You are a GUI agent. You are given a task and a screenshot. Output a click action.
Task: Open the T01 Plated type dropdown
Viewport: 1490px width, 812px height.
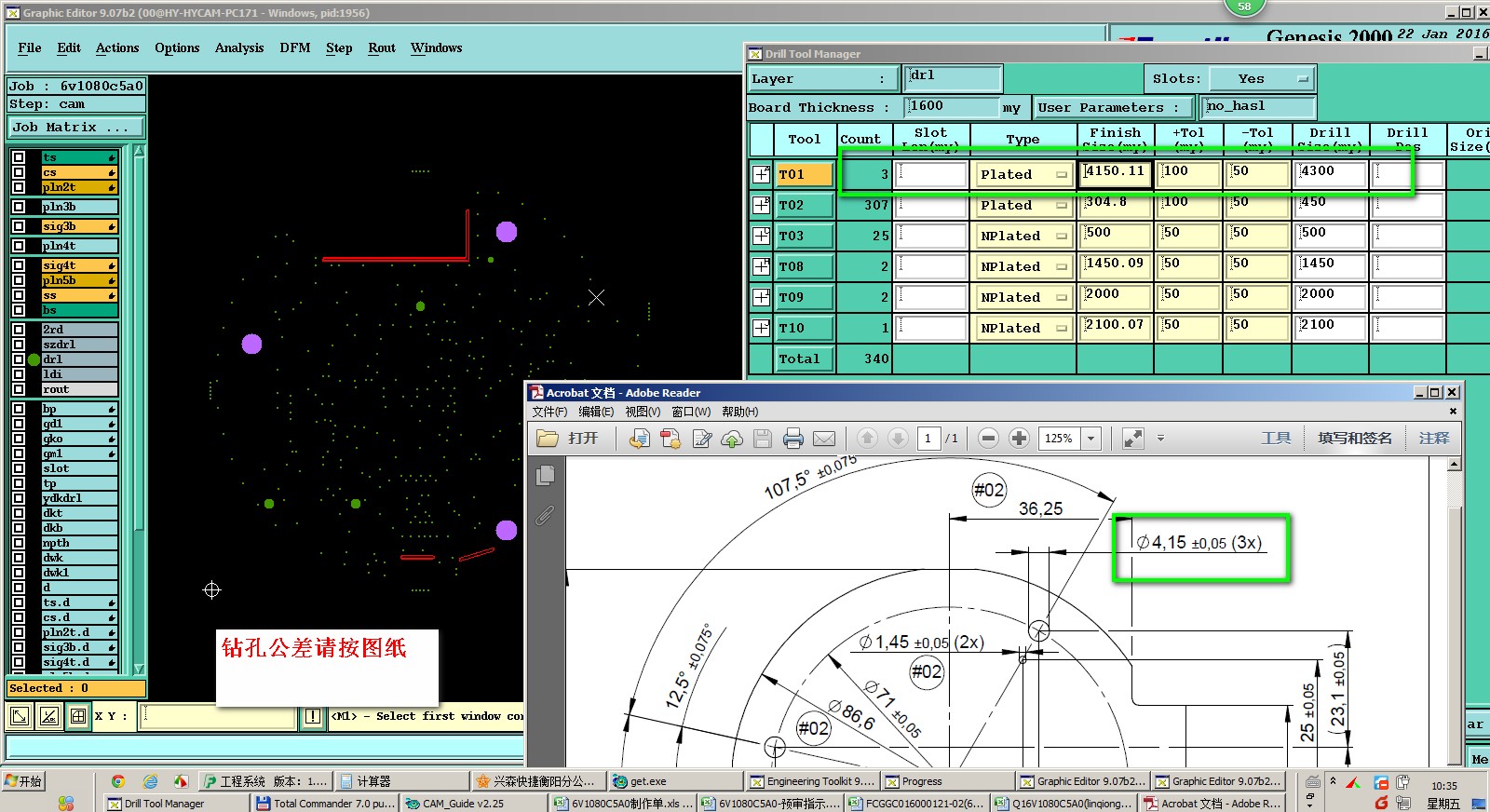pyautogui.click(x=1023, y=174)
